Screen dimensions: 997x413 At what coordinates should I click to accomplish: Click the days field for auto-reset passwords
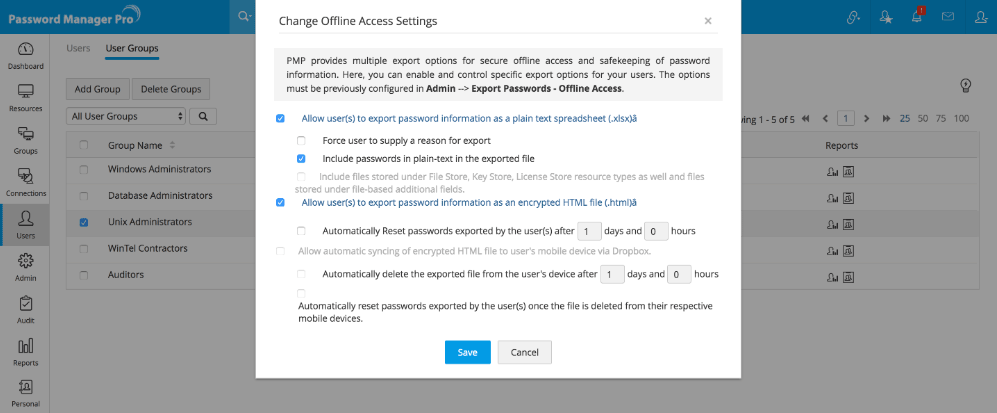(589, 231)
